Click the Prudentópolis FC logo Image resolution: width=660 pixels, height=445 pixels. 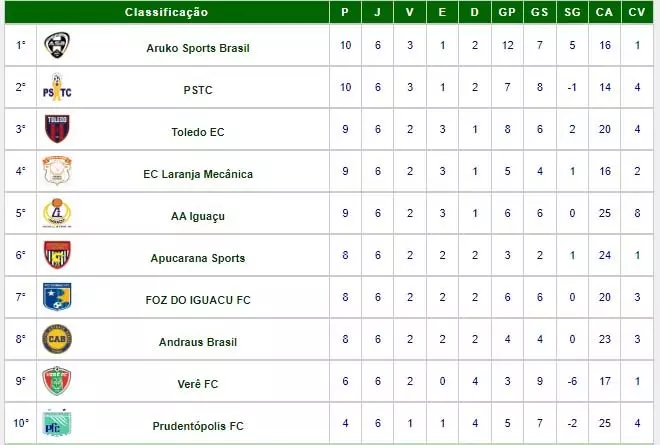[57, 424]
